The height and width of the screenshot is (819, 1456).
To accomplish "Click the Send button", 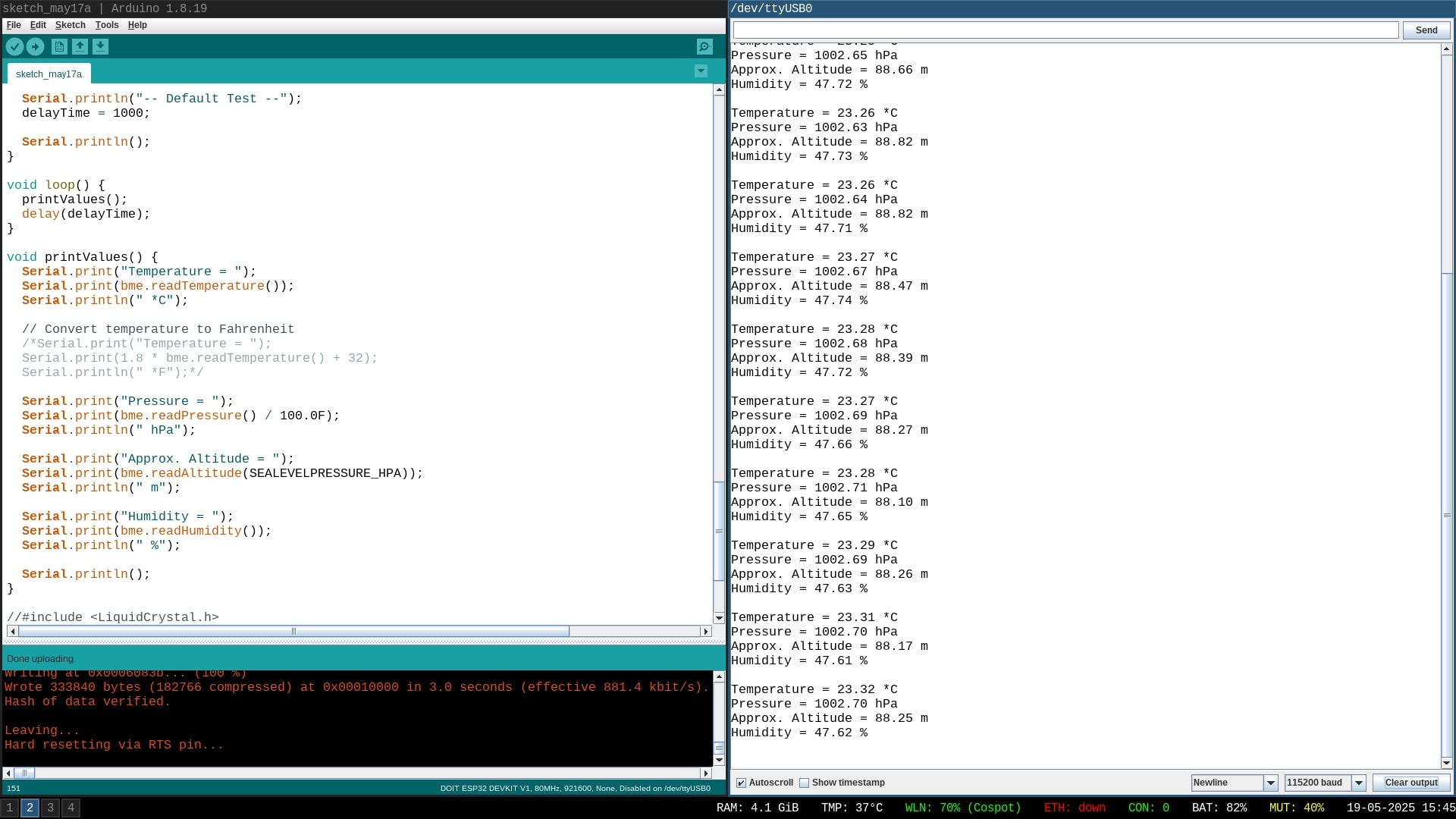I will coord(1426,30).
